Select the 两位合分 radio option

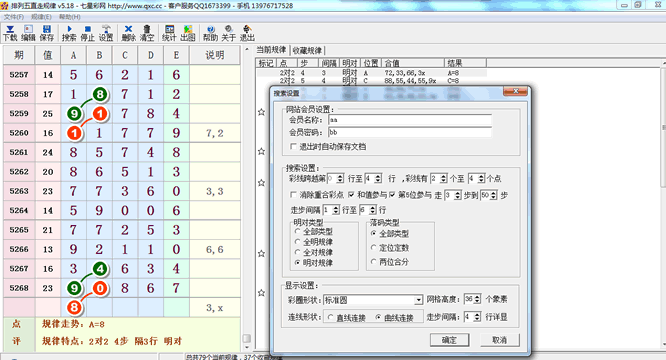[374, 262]
